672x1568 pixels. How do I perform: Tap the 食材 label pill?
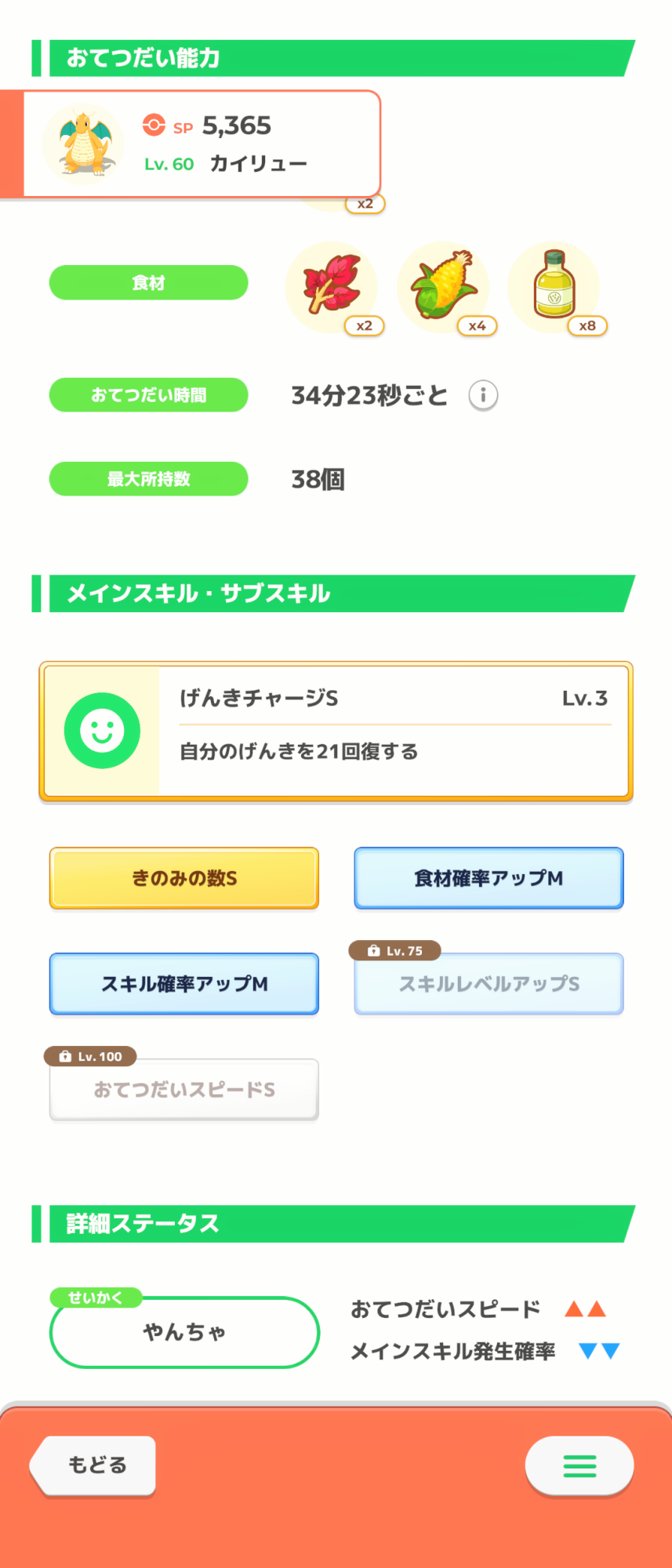coord(149,282)
